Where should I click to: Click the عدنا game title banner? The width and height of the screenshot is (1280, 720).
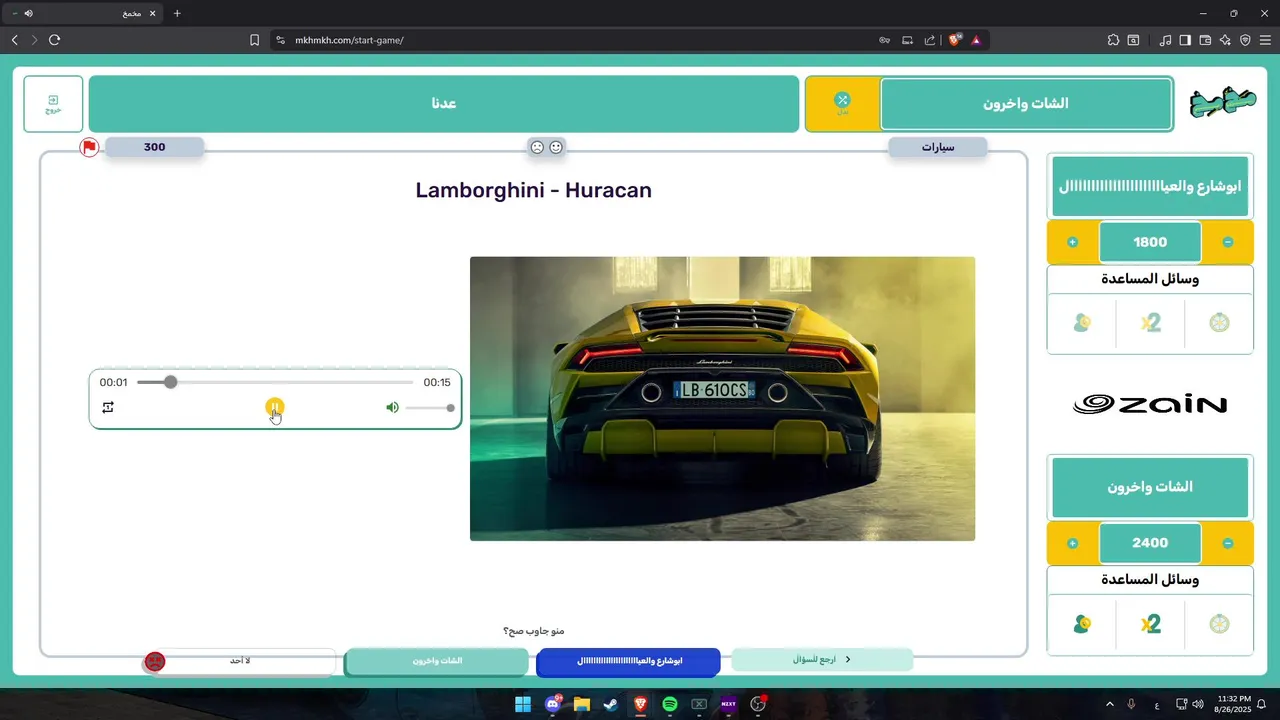tap(444, 104)
